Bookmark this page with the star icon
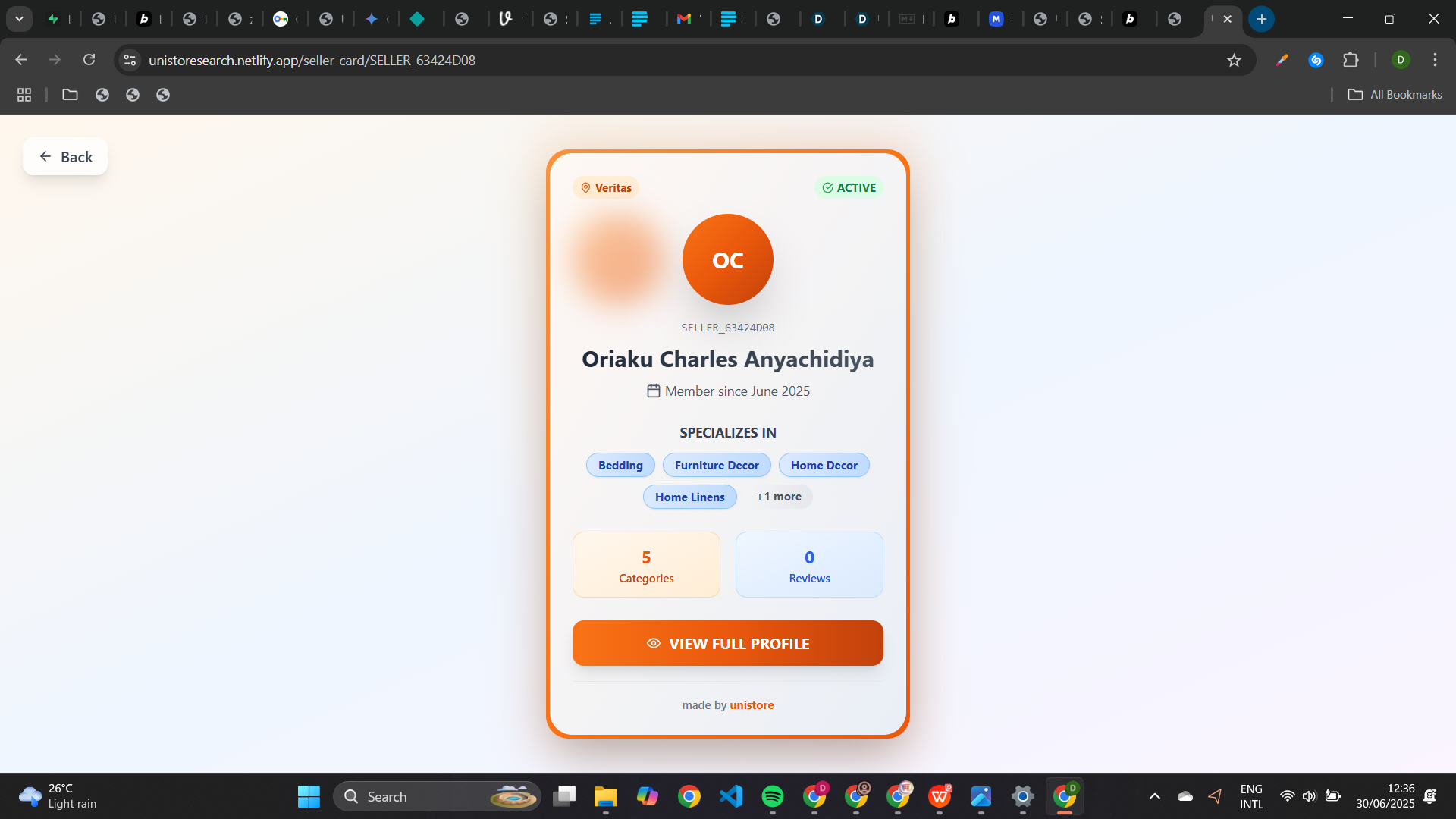 pos(1234,61)
